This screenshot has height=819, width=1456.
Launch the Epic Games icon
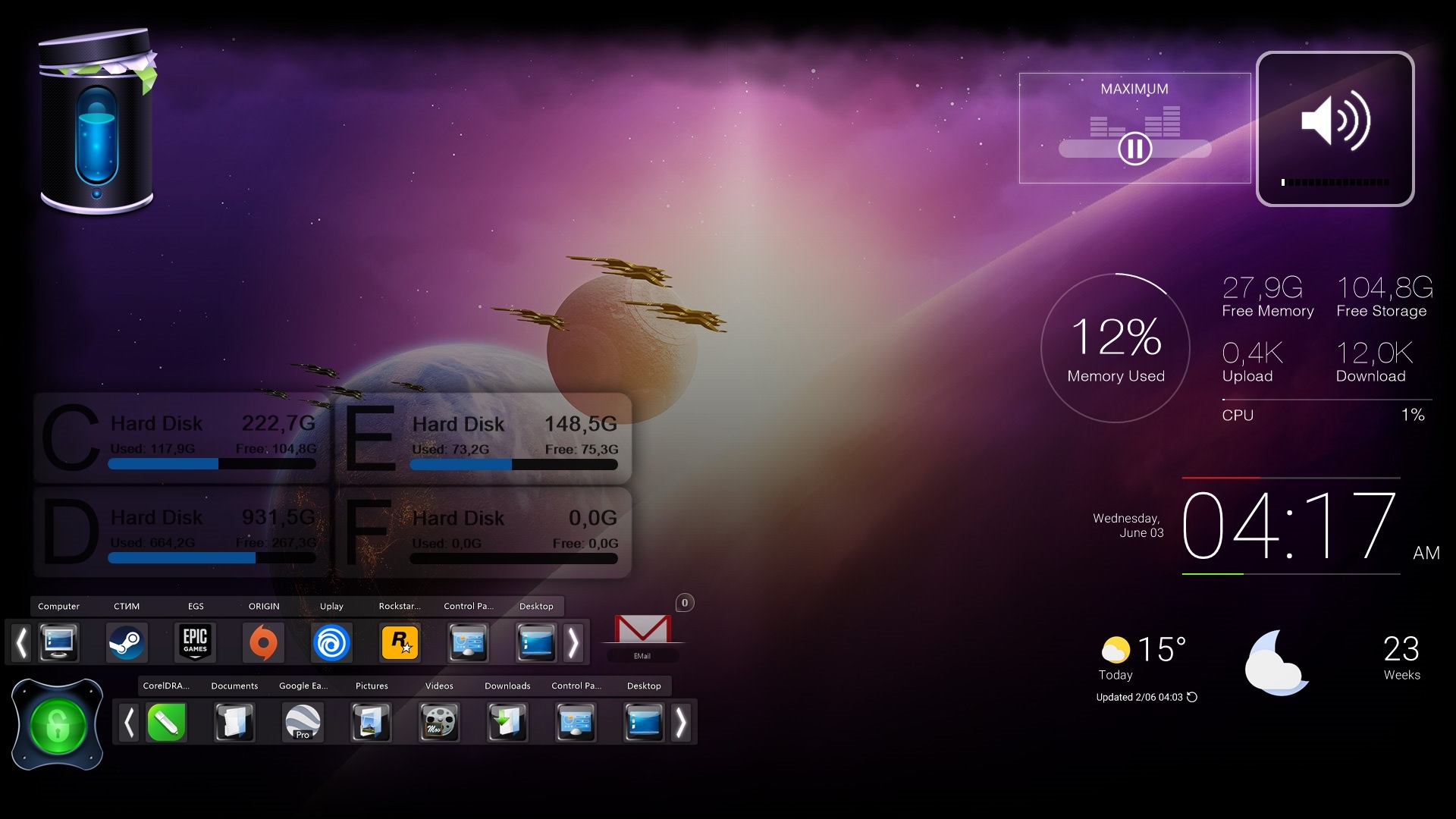click(195, 643)
